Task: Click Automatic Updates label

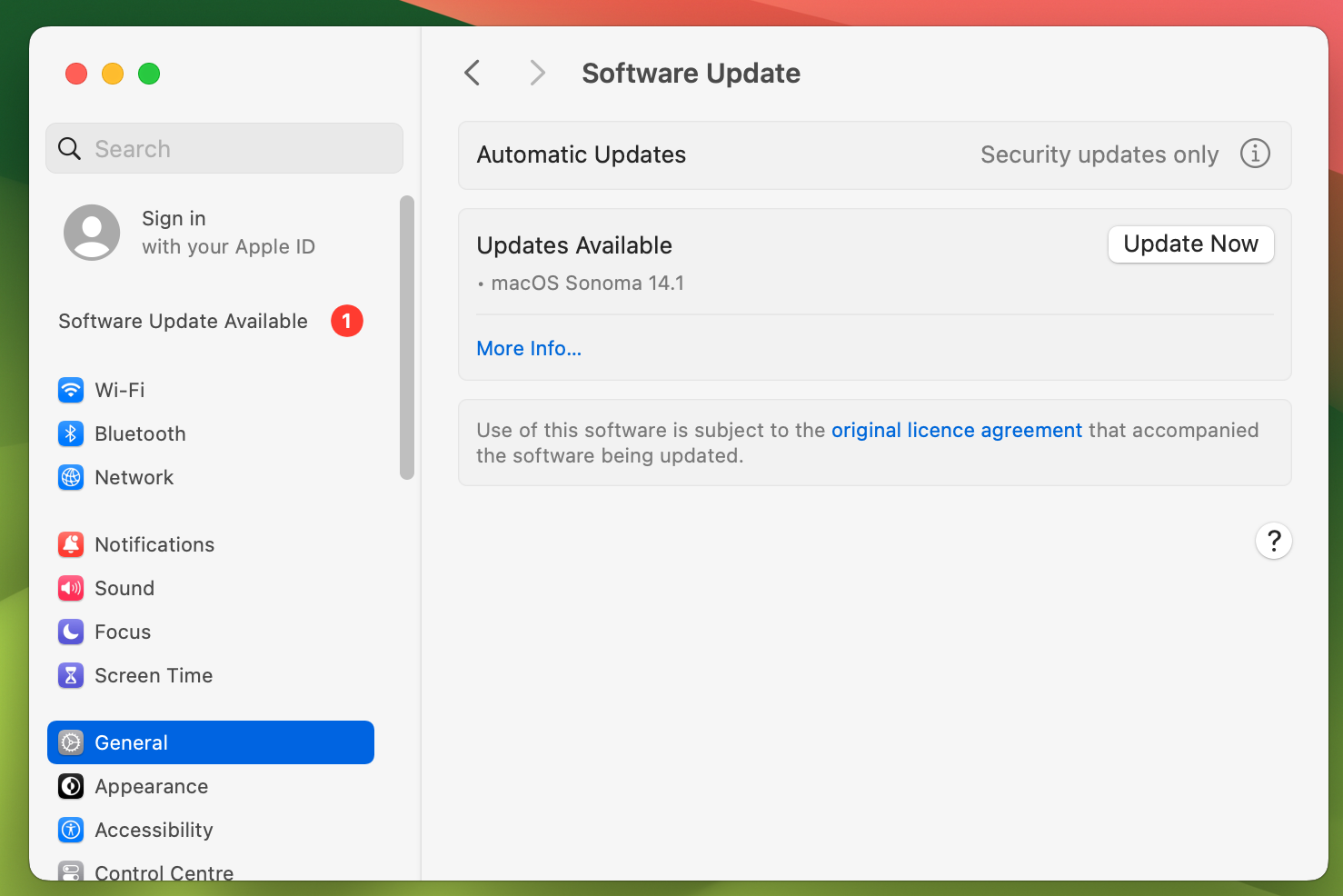Action: click(582, 154)
